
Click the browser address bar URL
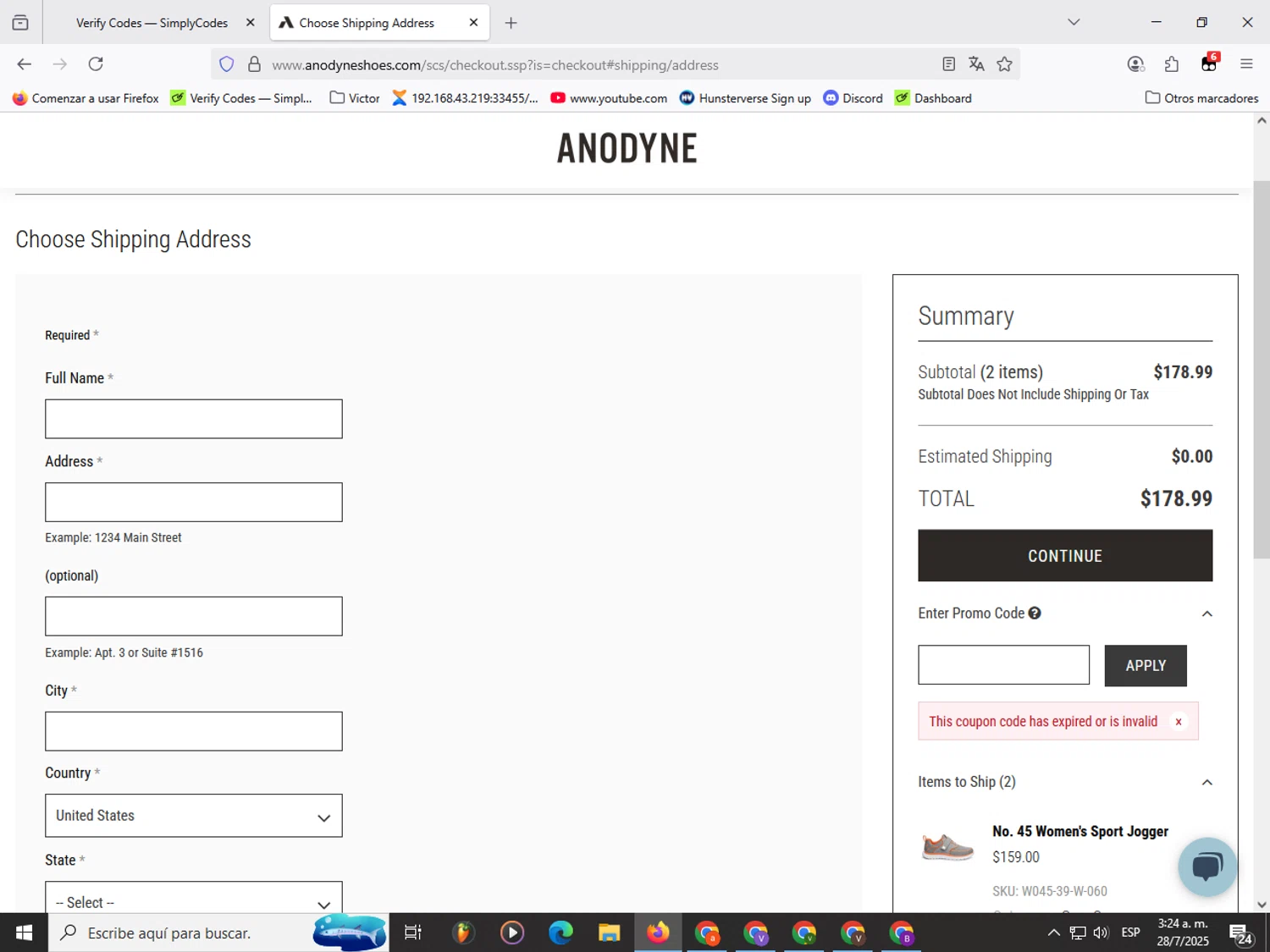495,65
